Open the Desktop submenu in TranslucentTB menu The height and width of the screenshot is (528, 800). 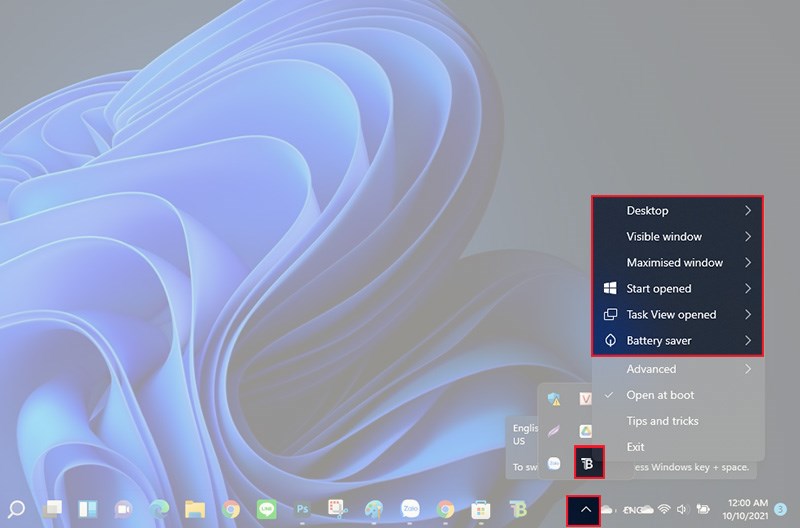coord(677,211)
